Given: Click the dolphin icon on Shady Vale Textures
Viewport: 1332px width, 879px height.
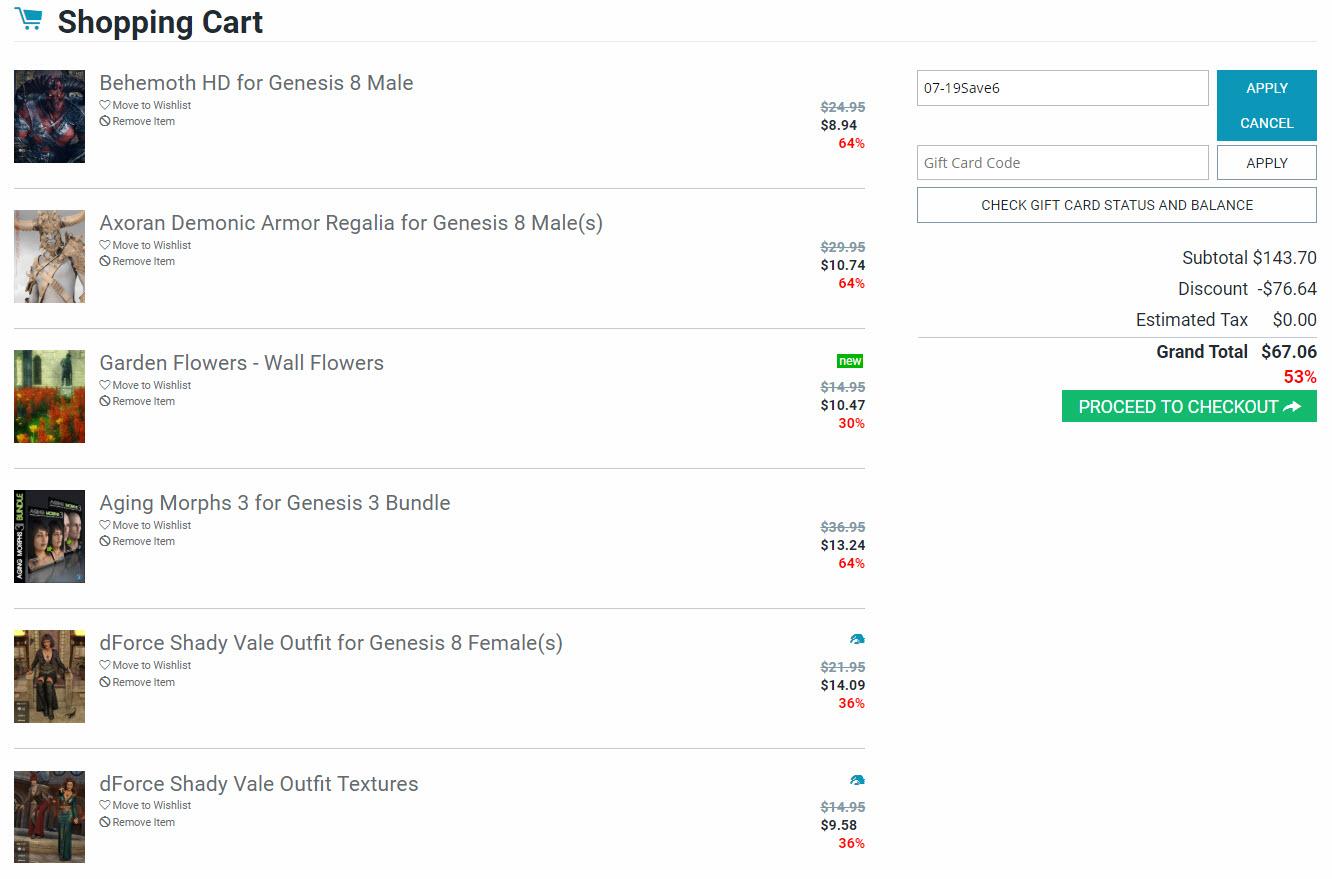Looking at the screenshot, I should coord(856,780).
